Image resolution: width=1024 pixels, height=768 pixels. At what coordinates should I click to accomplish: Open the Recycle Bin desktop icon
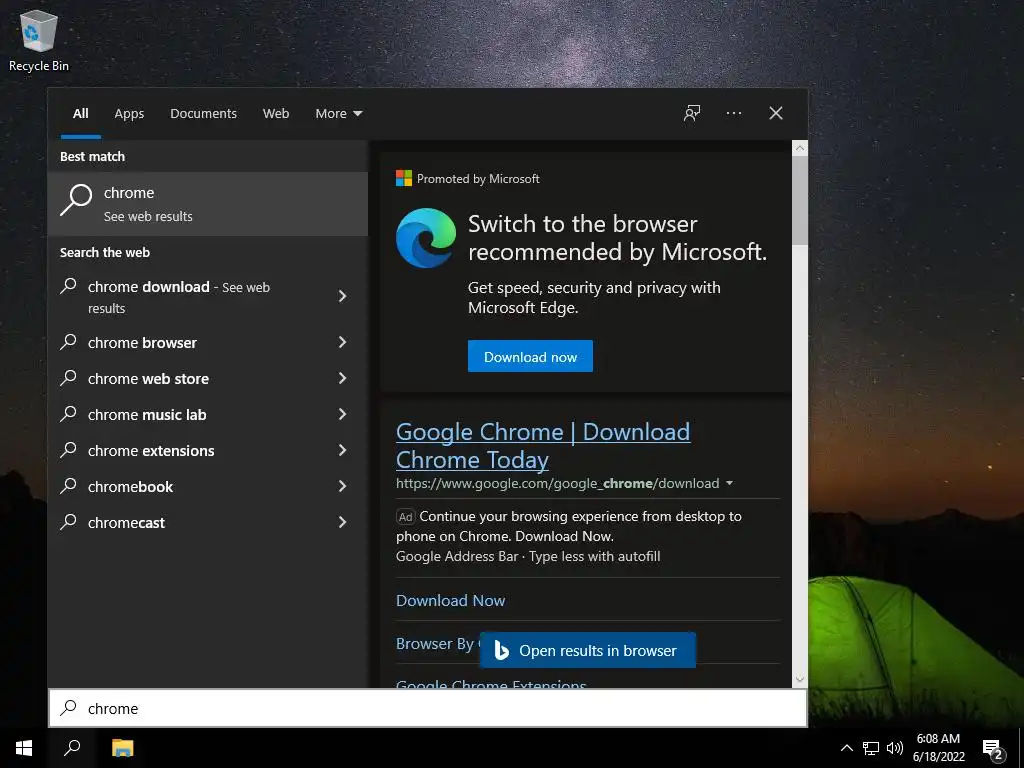click(x=39, y=40)
